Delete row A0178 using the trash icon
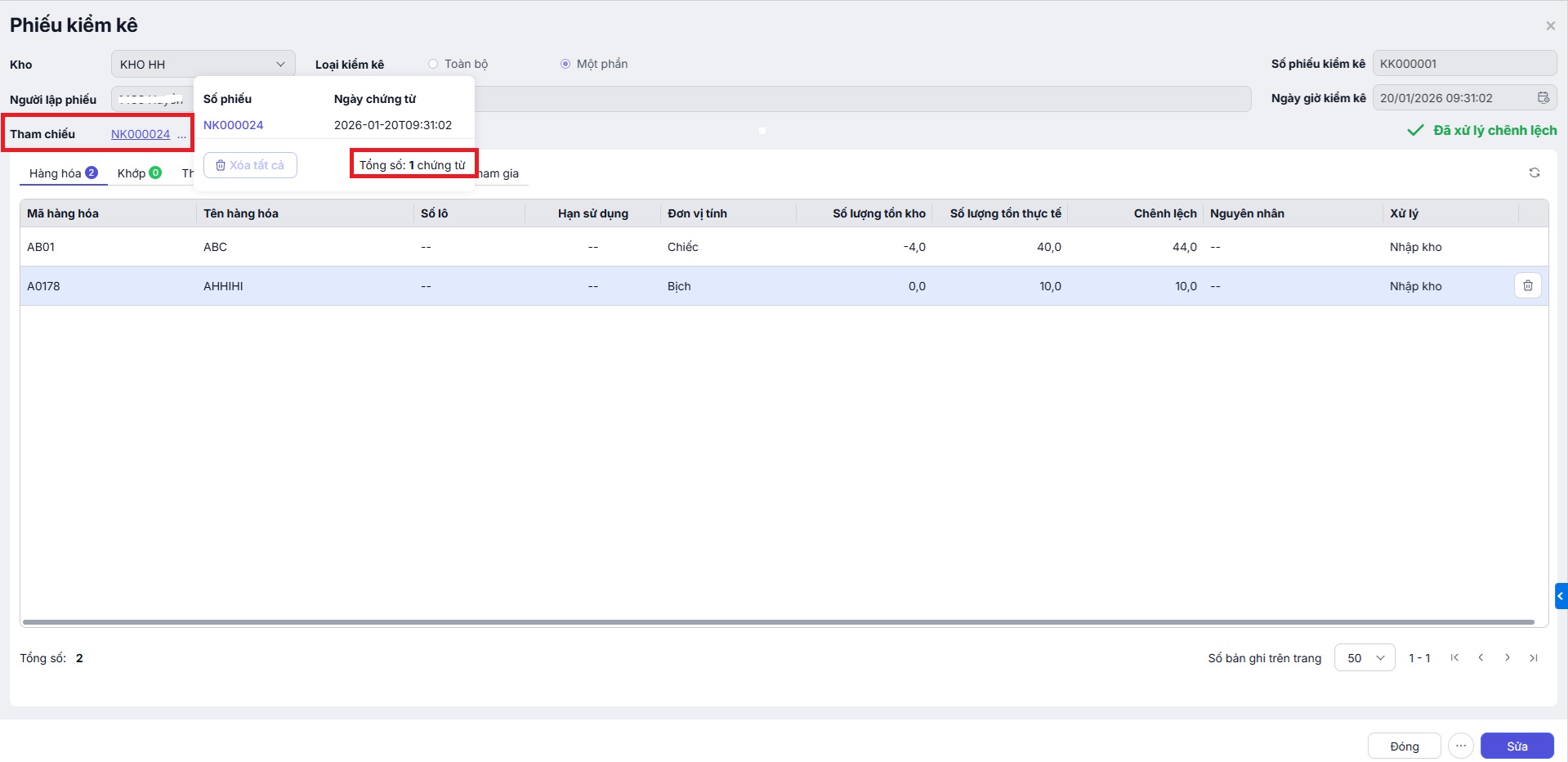Screen dimensions: 1568x762 (x=1527, y=285)
